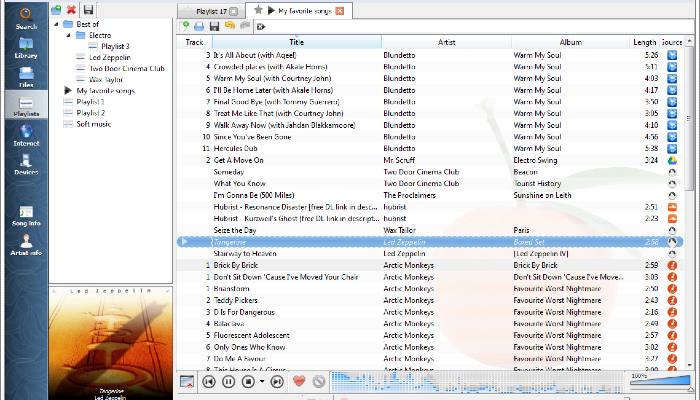700x400 pixels.
Task: Click the source icon for It's All About row
Action: click(x=672, y=55)
